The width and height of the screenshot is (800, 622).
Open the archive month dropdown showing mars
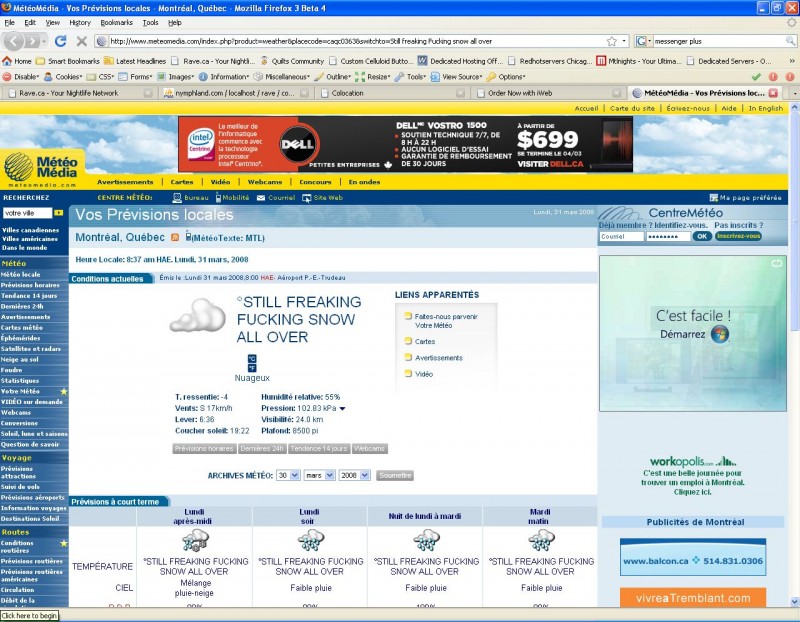[x=319, y=476]
